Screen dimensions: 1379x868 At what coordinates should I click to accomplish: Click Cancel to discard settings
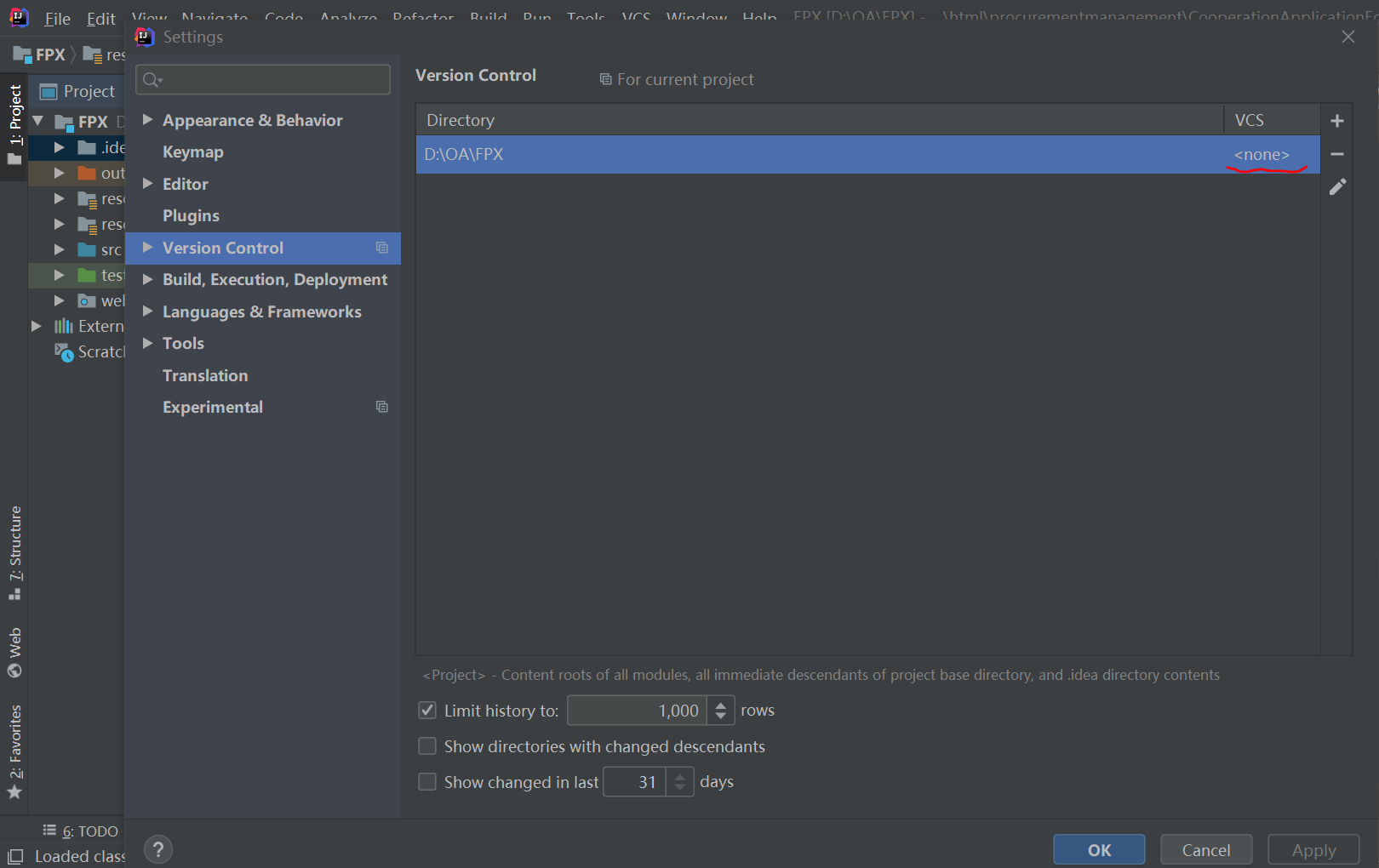(1206, 849)
